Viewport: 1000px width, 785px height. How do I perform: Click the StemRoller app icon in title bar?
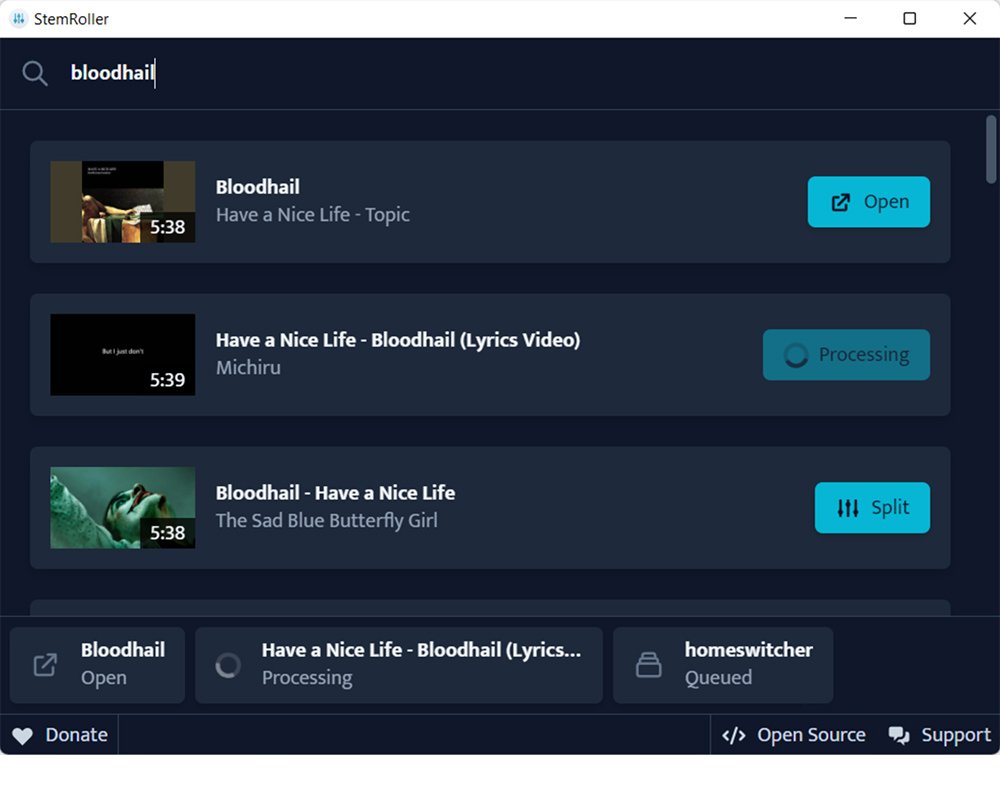point(18,18)
